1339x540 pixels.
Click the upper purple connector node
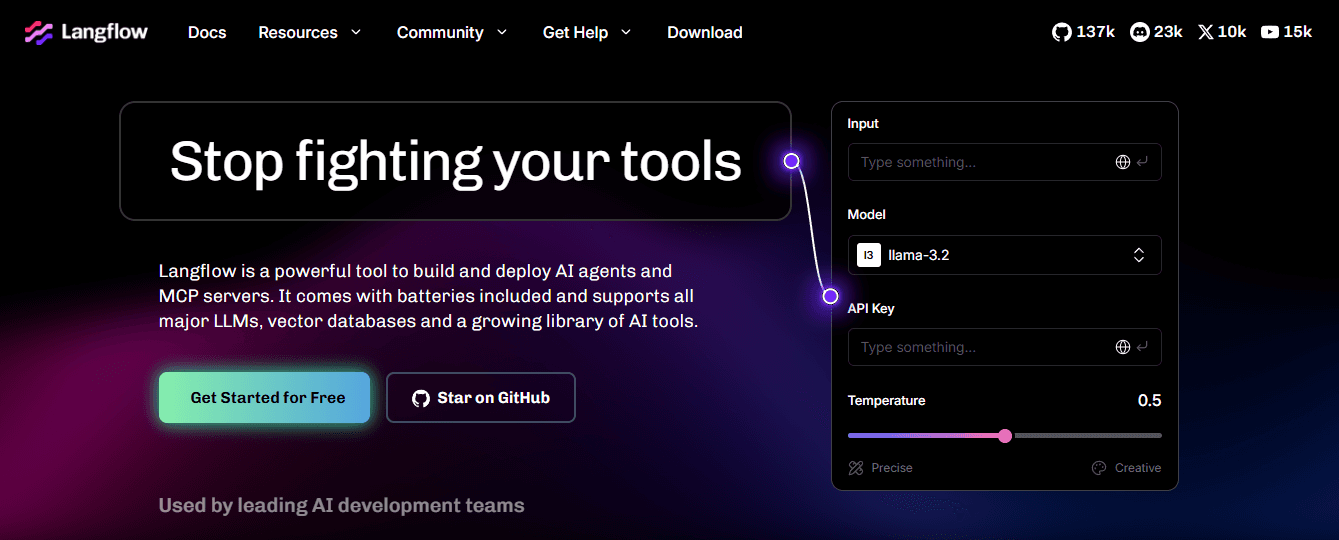[791, 161]
